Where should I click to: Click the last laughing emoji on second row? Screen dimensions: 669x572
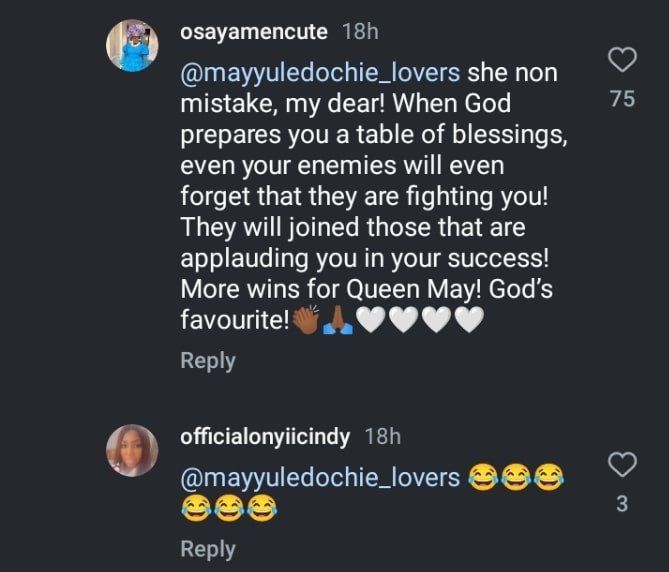tap(262, 509)
